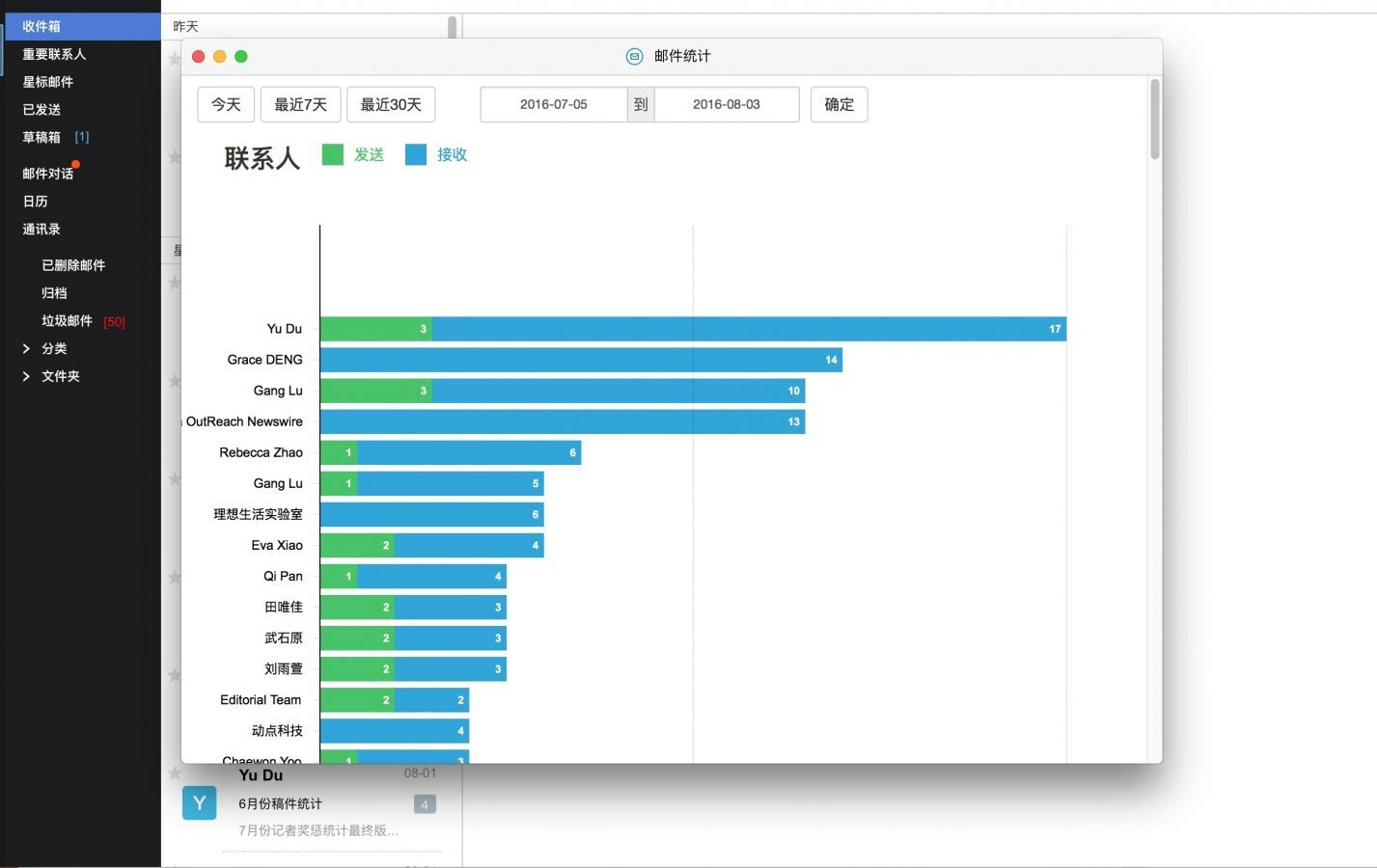Select the 最近7天 range button
The width and height of the screenshot is (1377, 868).
pyautogui.click(x=300, y=104)
